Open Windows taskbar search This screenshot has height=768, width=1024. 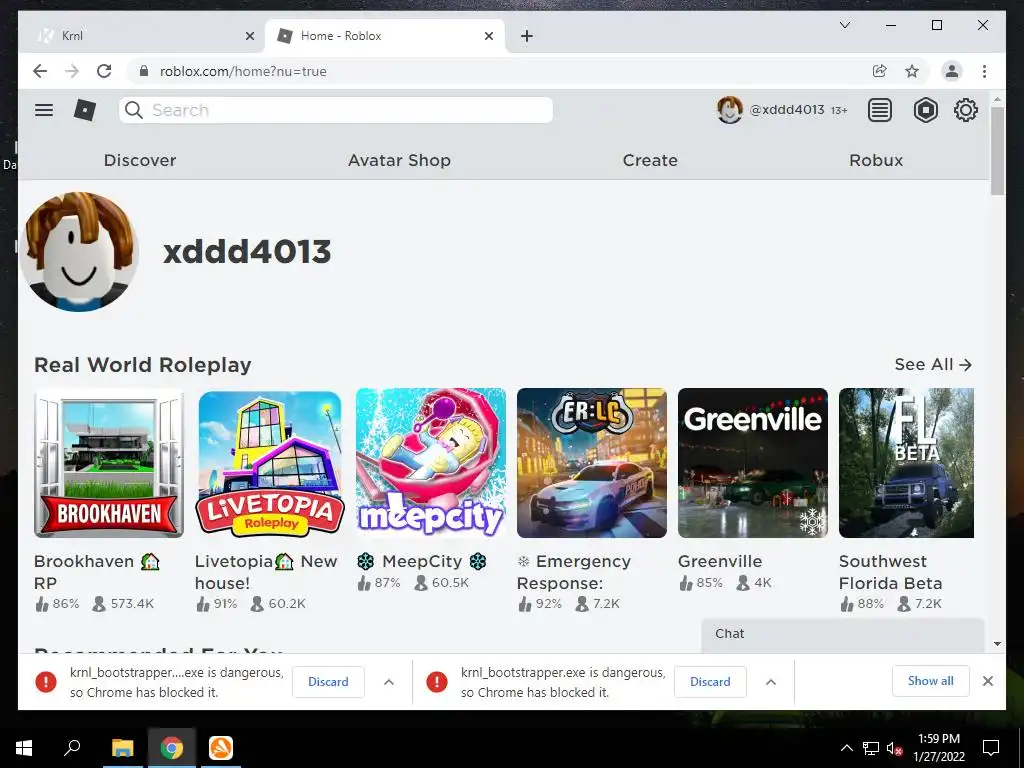pyautogui.click(x=72, y=748)
